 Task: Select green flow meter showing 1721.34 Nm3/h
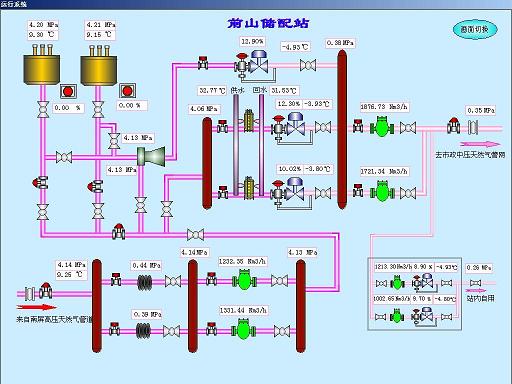[x=382, y=192]
